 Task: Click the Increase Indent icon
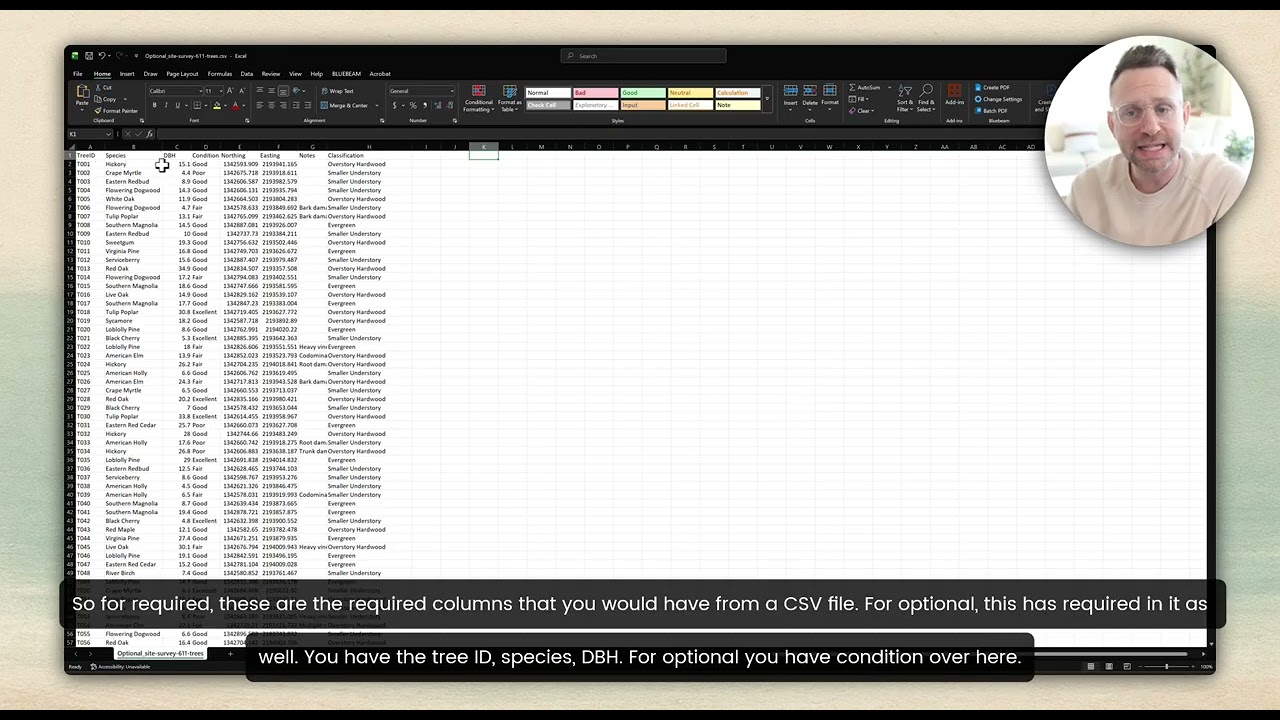pyautogui.click(x=308, y=105)
